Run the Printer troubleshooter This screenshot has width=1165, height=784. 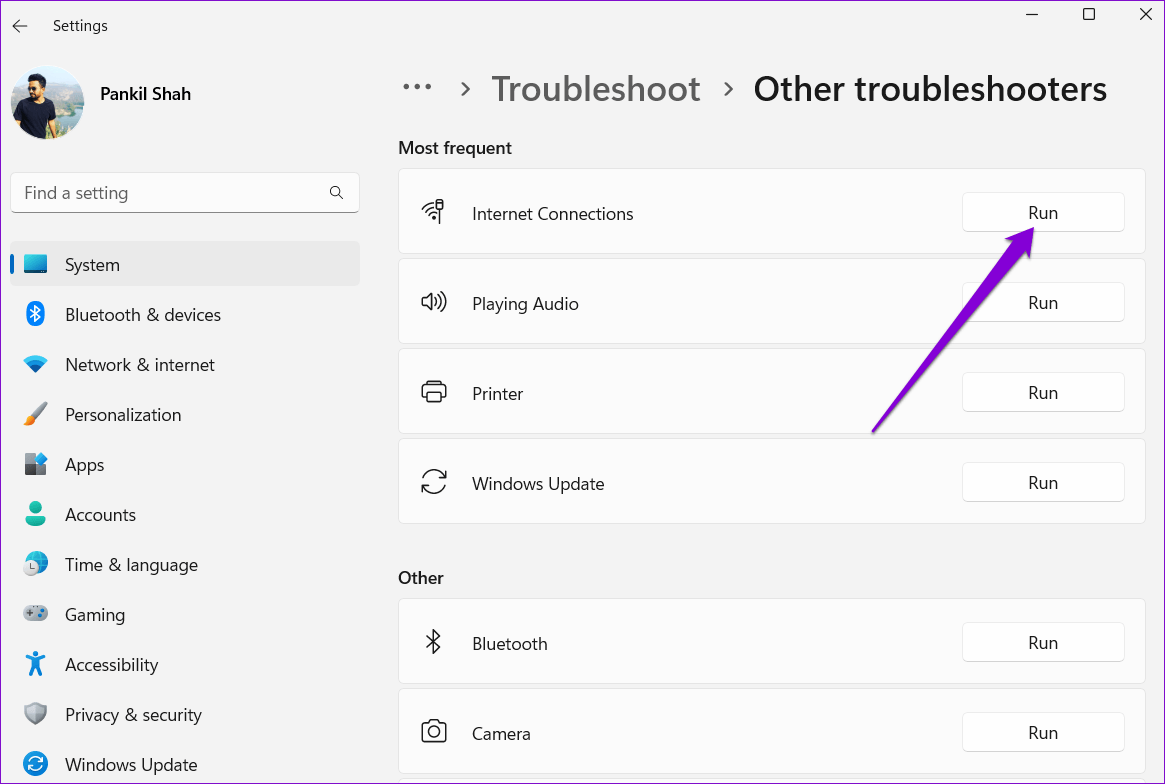point(1042,393)
